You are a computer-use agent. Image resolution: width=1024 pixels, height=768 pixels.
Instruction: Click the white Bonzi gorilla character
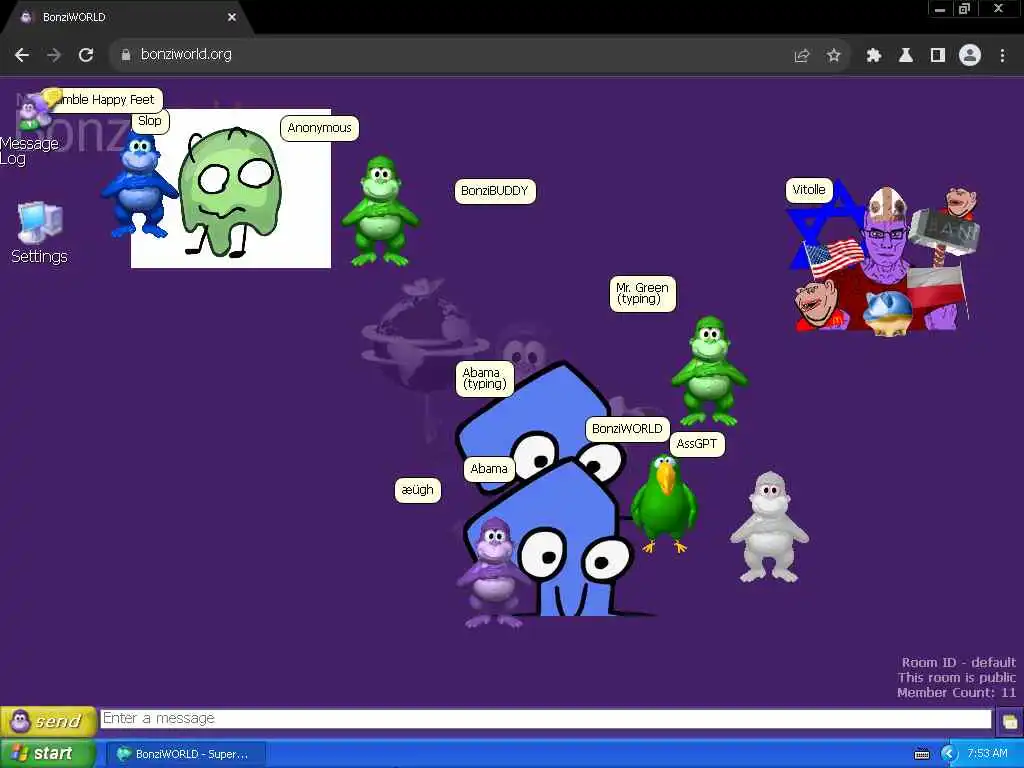click(769, 526)
